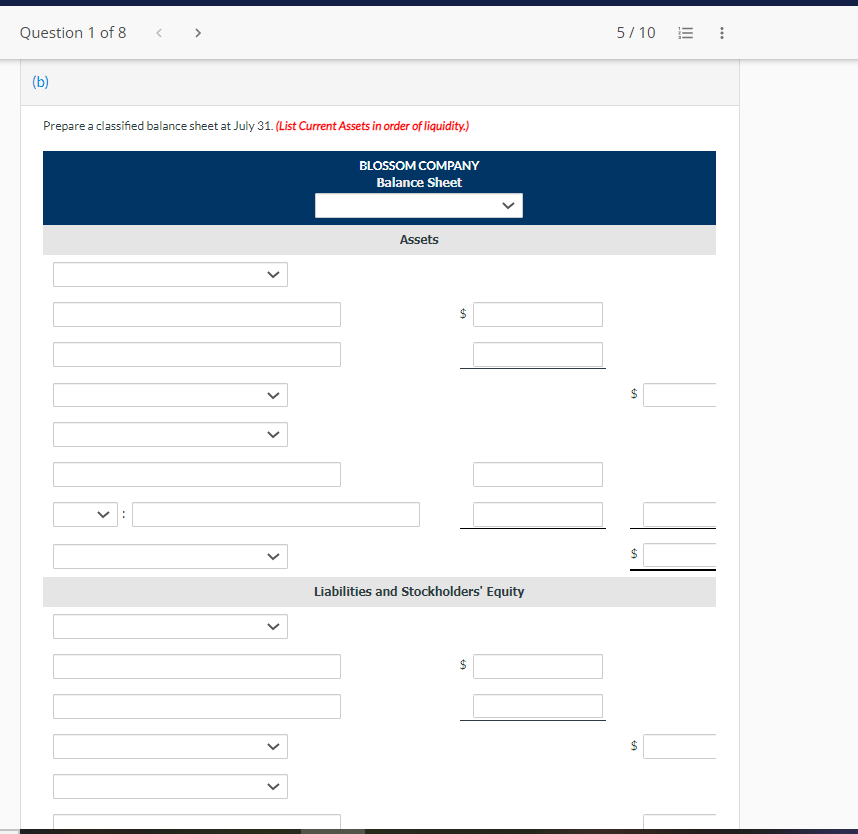Screen dimensions: 858x834
Task: Open the small Less/Add dropdown before the colon
Action: click(85, 514)
